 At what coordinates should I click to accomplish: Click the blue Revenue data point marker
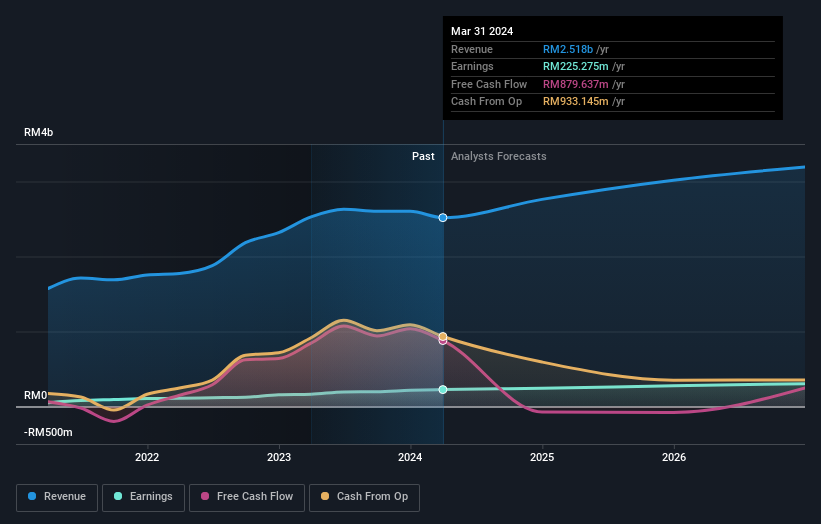pyautogui.click(x=443, y=218)
